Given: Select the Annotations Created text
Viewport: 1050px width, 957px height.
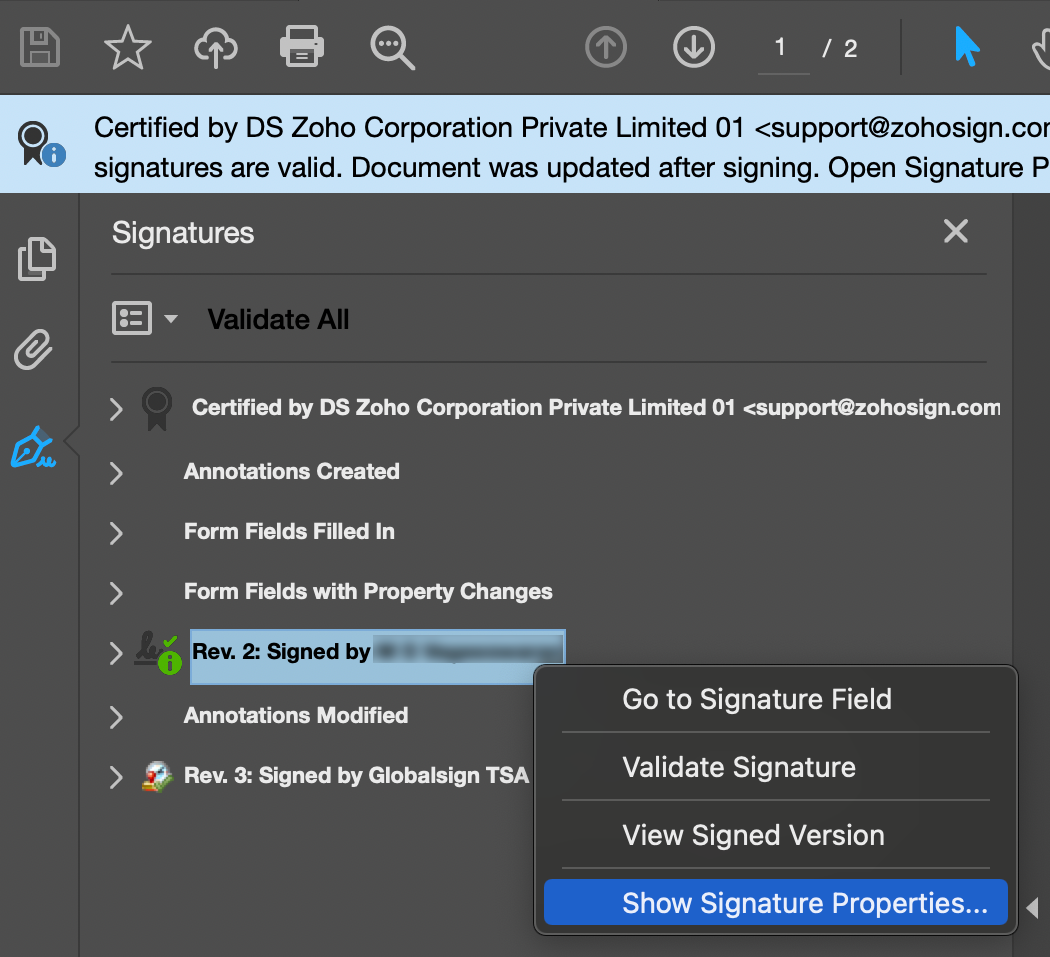Looking at the screenshot, I should click(291, 471).
